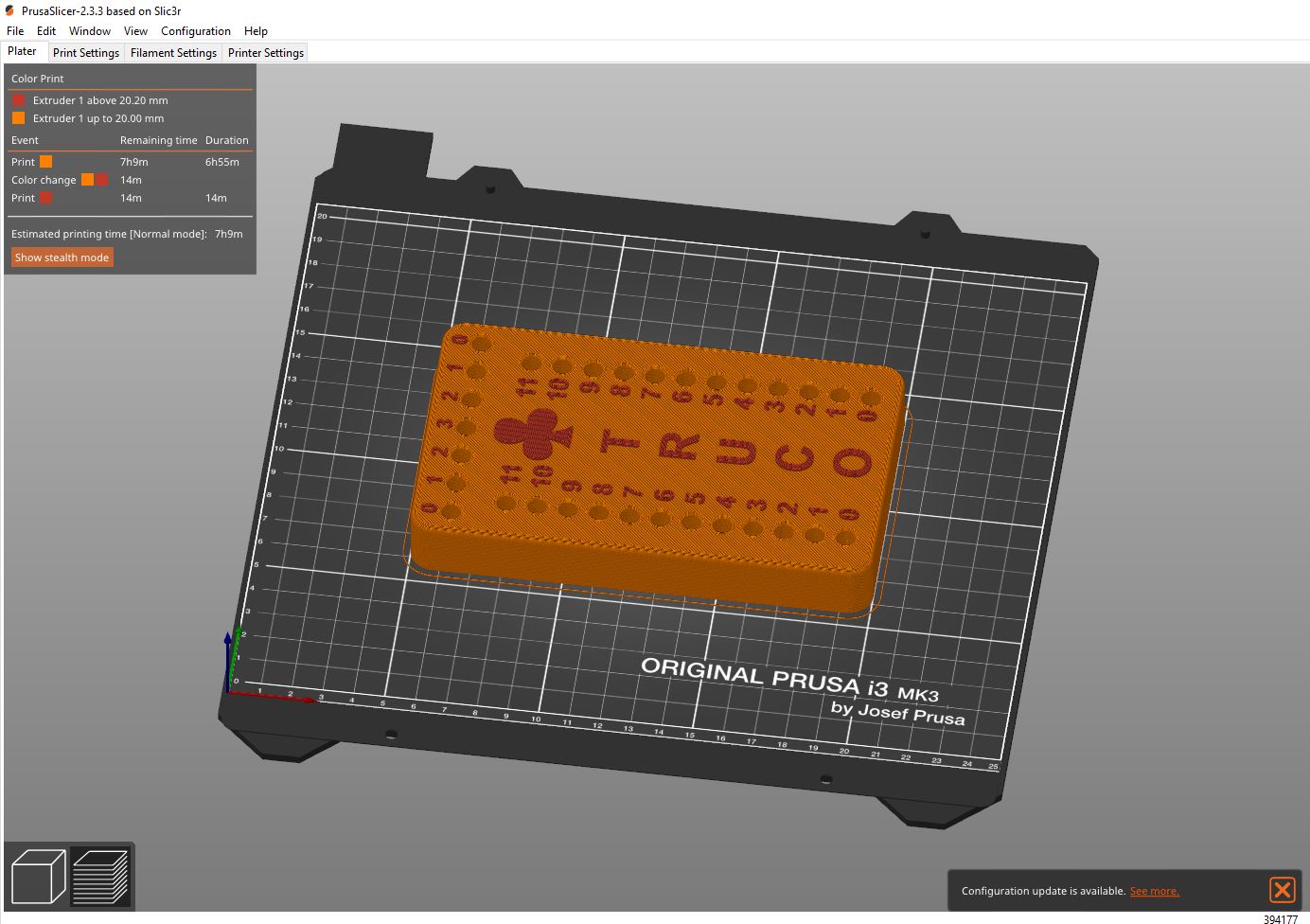The height and width of the screenshot is (924, 1310).
Task: Switch to the Printer Settings tab
Action: coord(265,52)
